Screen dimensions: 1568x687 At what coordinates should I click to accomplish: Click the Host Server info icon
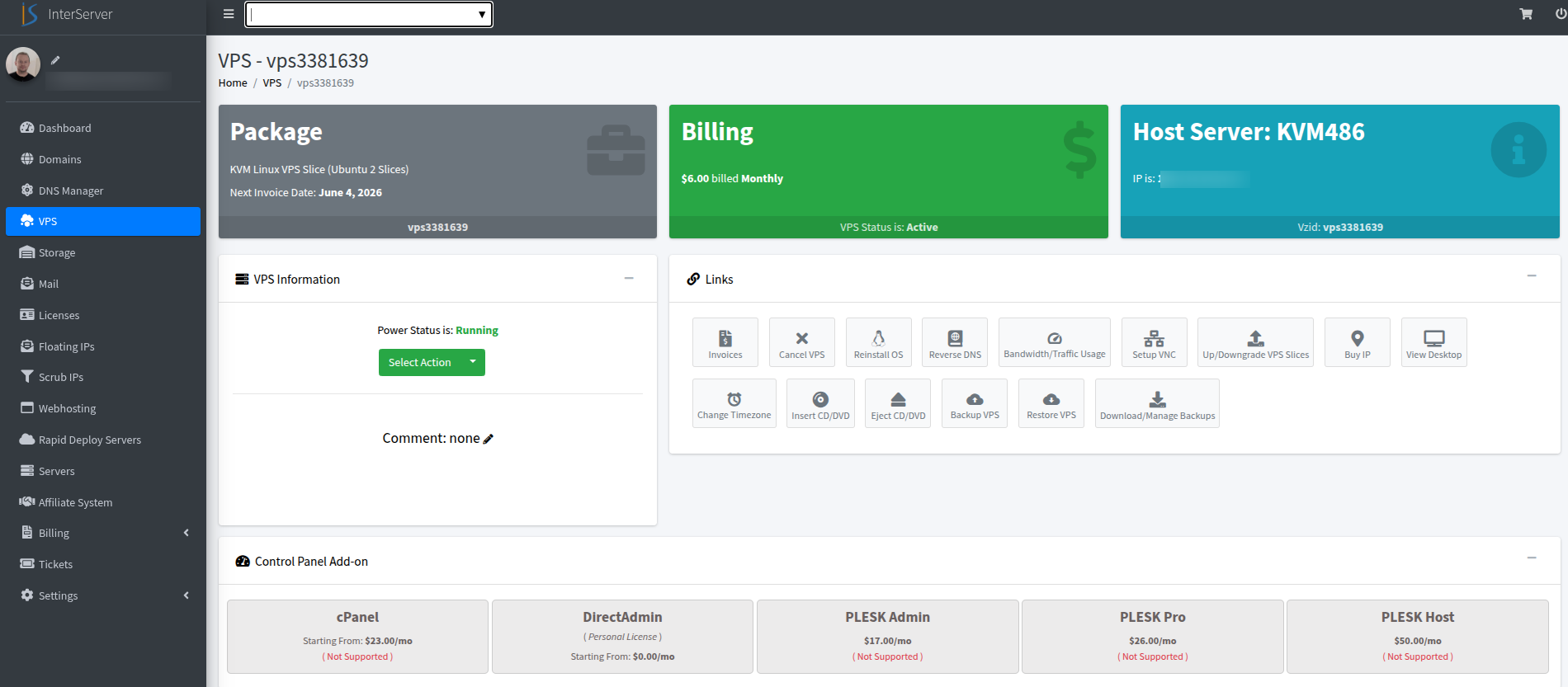coord(1518,149)
